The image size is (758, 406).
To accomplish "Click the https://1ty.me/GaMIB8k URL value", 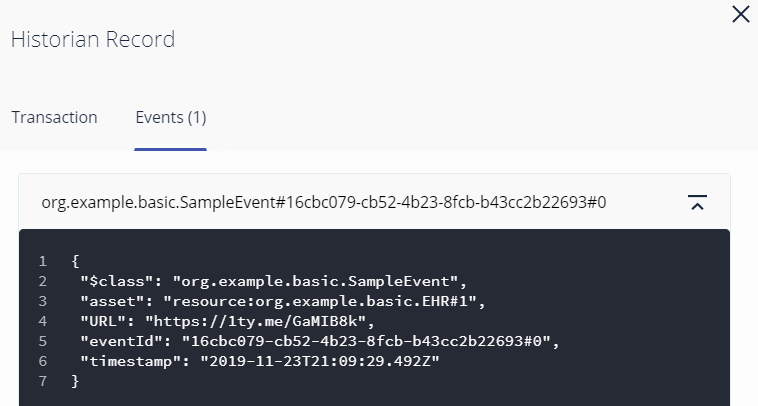I will click(x=259, y=321).
